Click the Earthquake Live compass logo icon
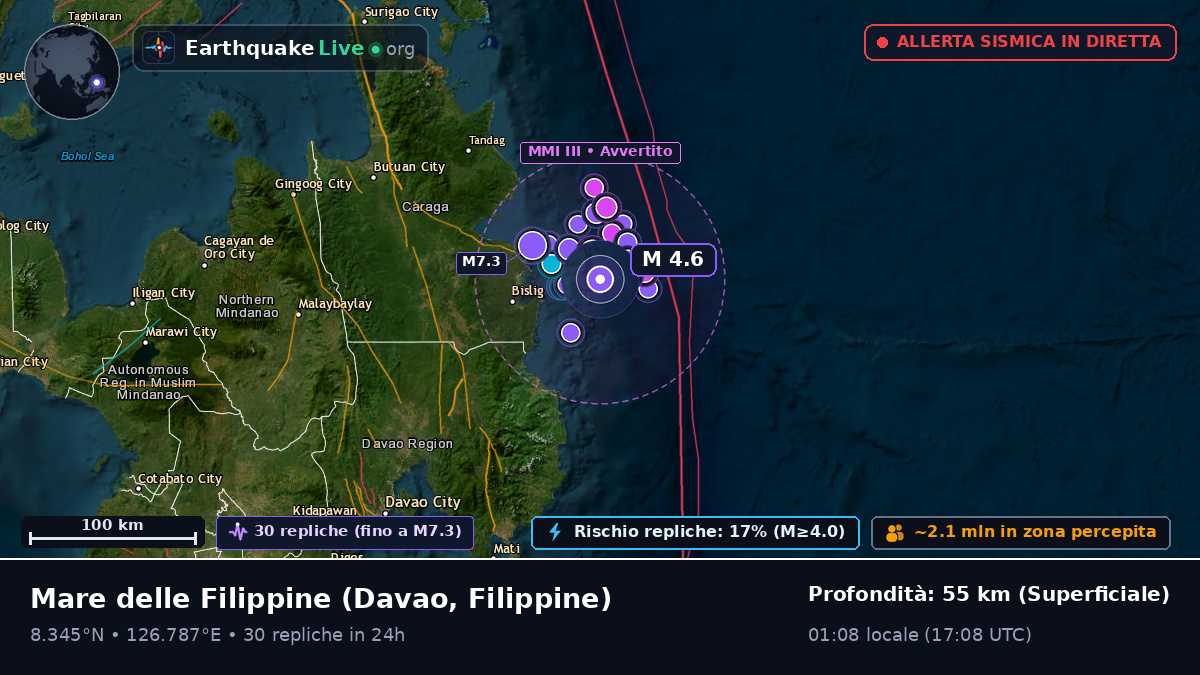 point(158,48)
